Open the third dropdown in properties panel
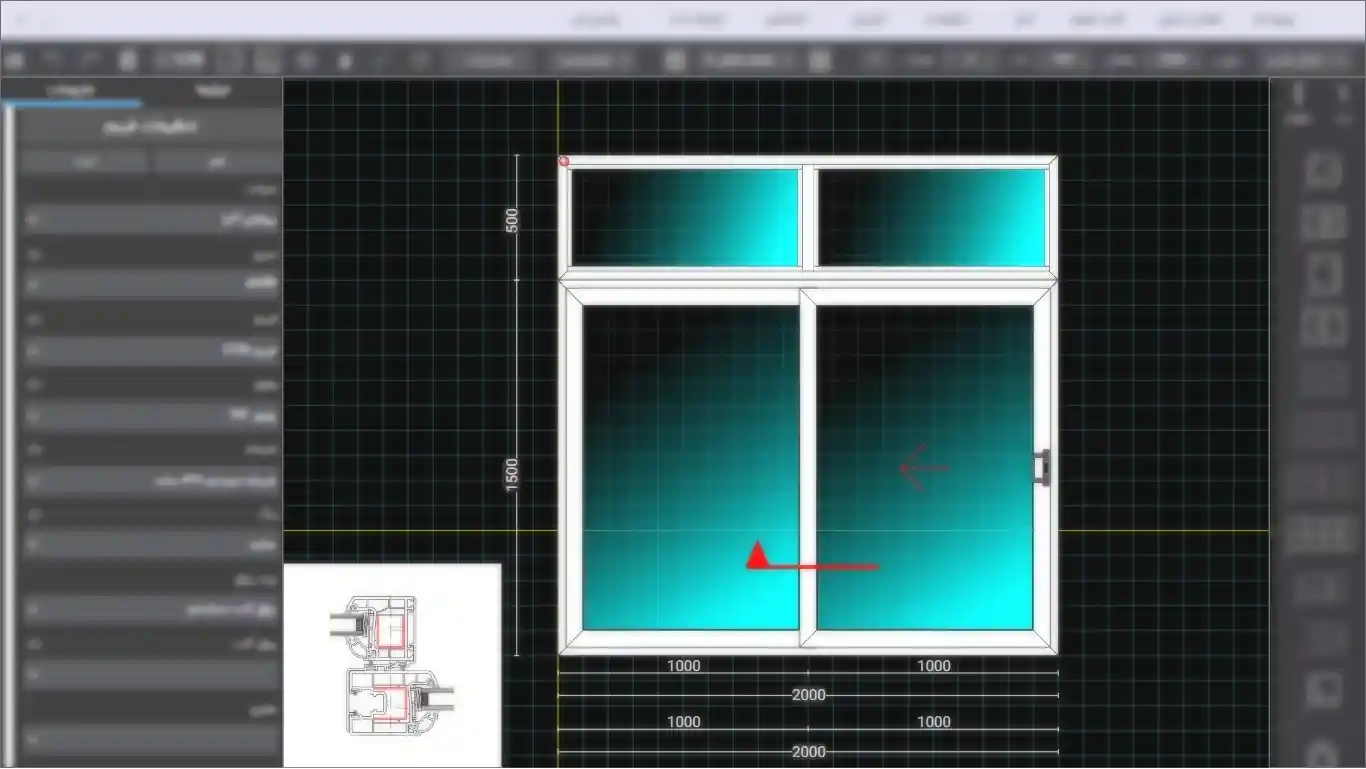1366x769 pixels. tap(150, 350)
